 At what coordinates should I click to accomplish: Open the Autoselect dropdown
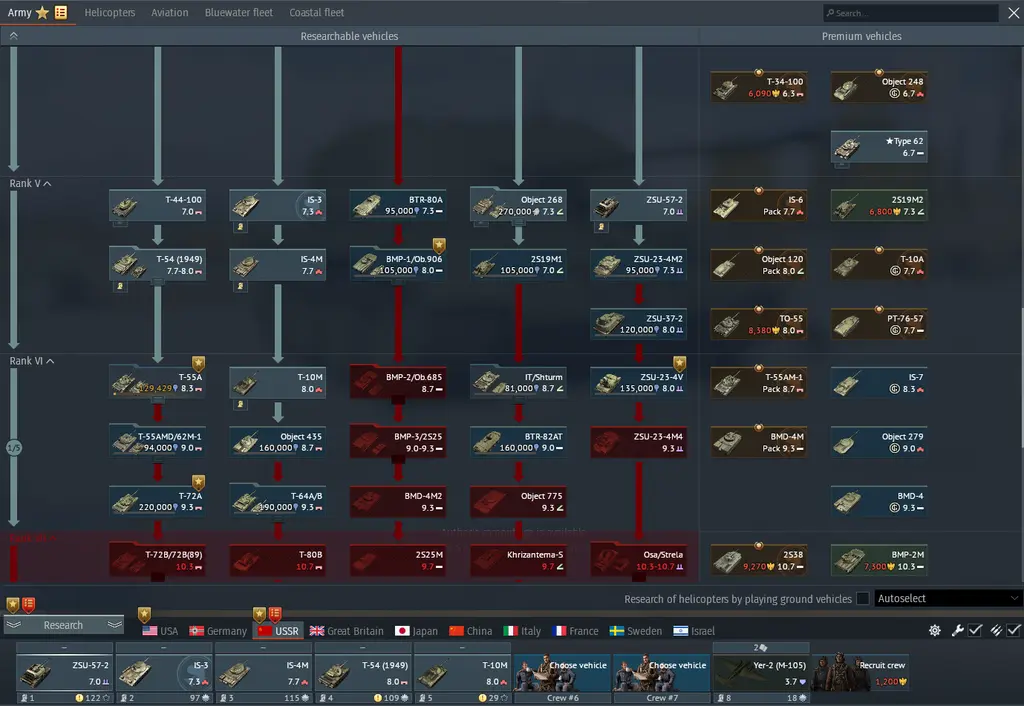pyautogui.click(x=947, y=599)
